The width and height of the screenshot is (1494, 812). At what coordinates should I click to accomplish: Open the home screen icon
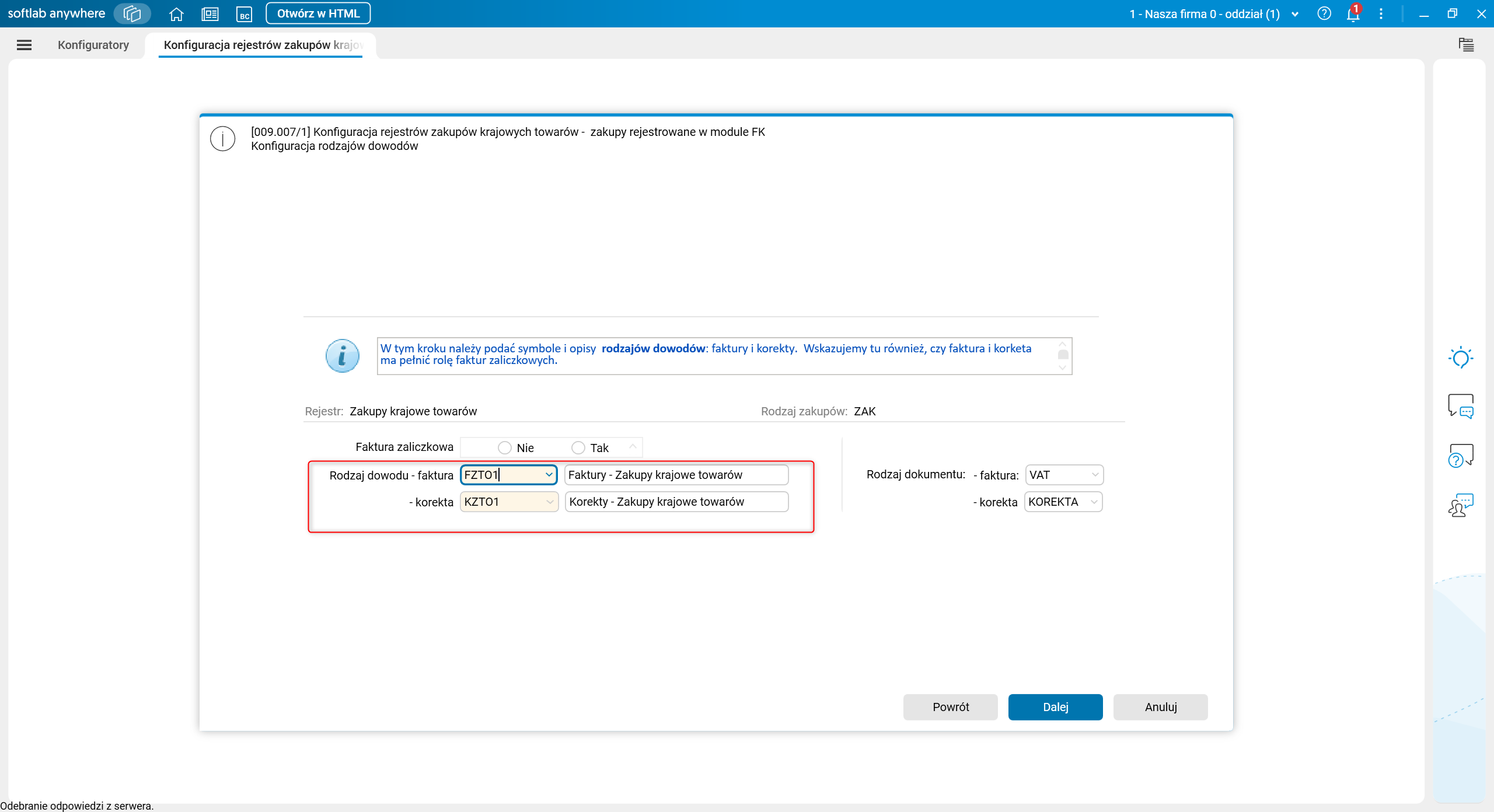pos(176,14)
